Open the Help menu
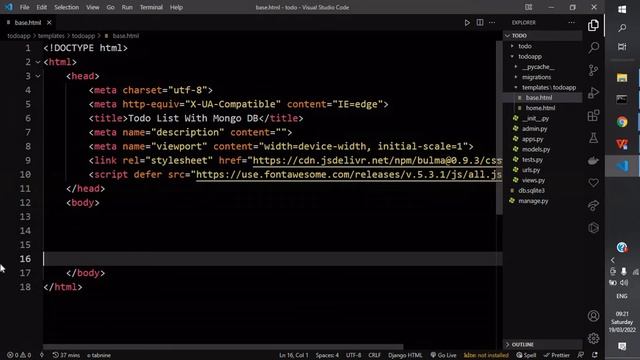 coord(176,7)
